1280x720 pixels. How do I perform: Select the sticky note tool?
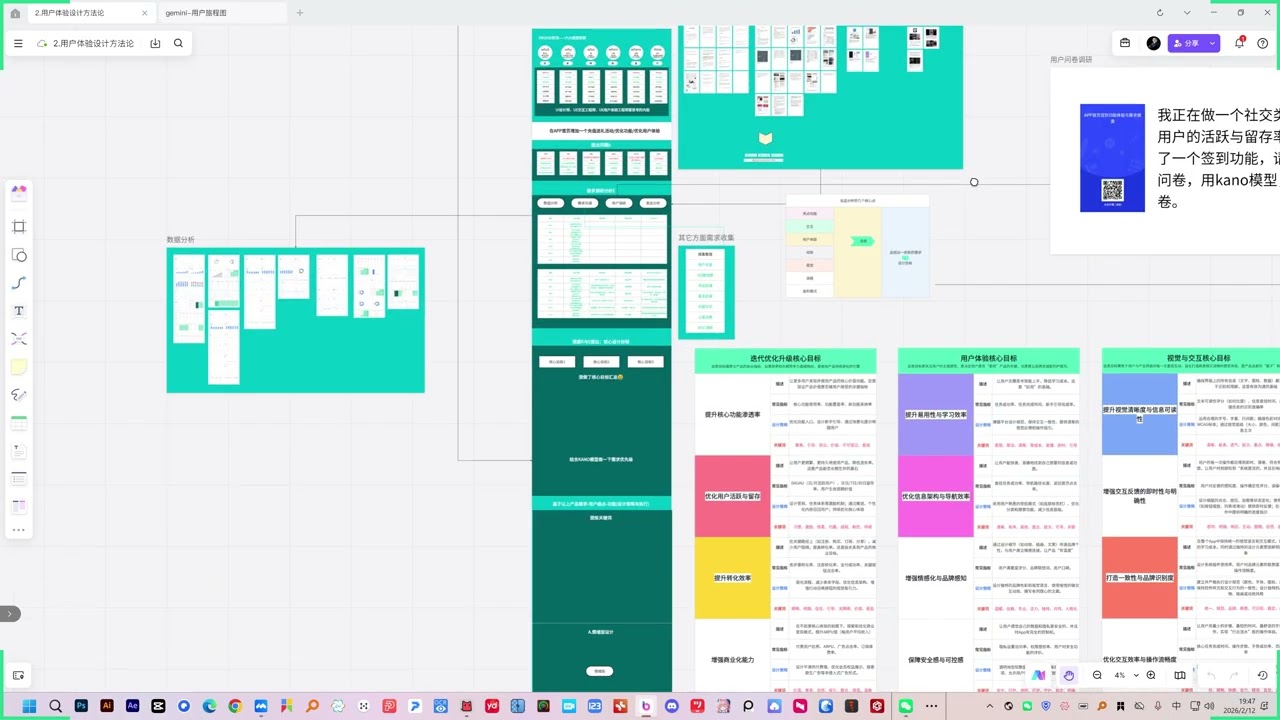coord(19,367)
